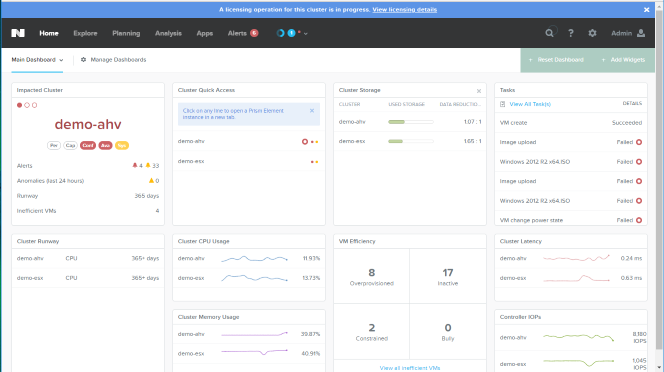Open the Apps menu
The height and width of the screenshot is (372, 664).
(205, 33)
